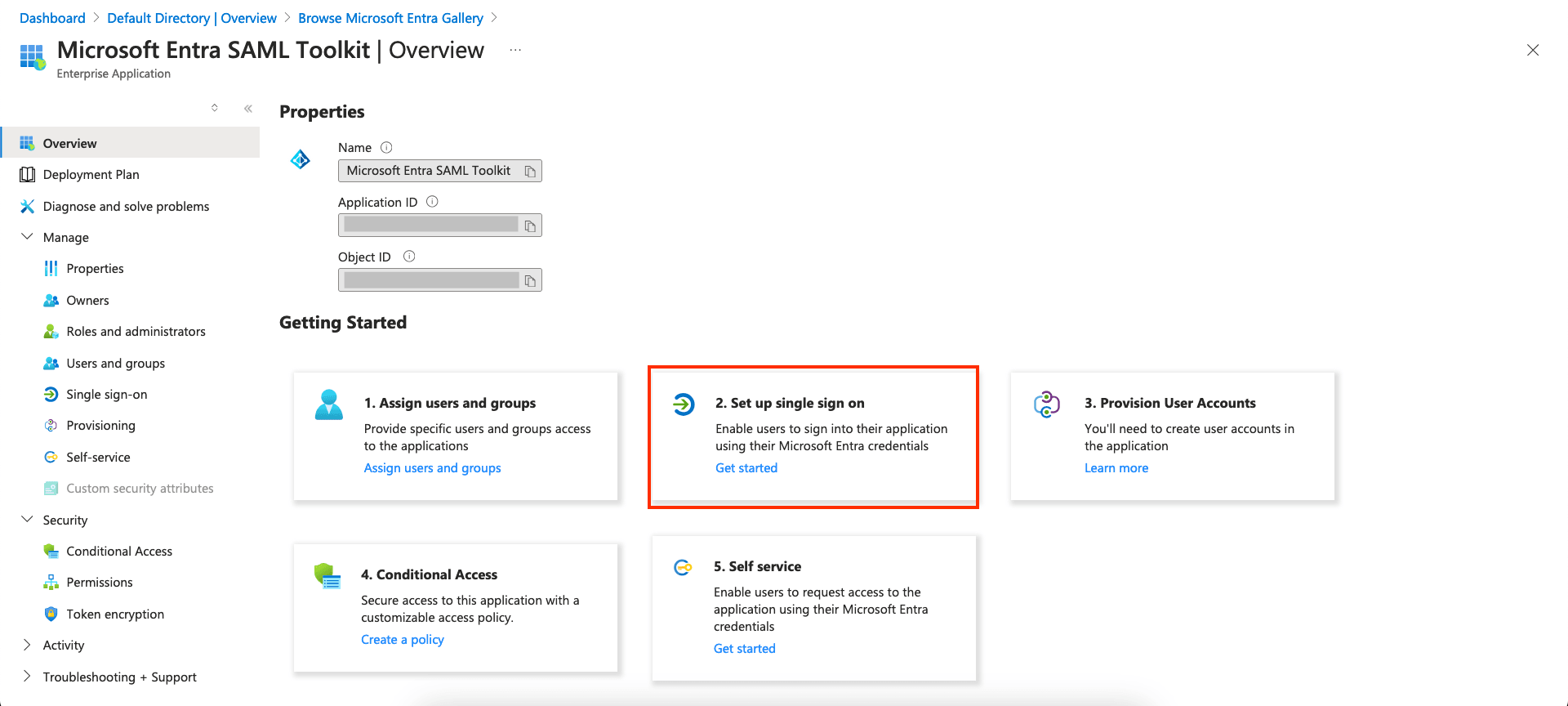
Task: Collapse the sidebar with double-chevron icon
Action: point(248,108)
